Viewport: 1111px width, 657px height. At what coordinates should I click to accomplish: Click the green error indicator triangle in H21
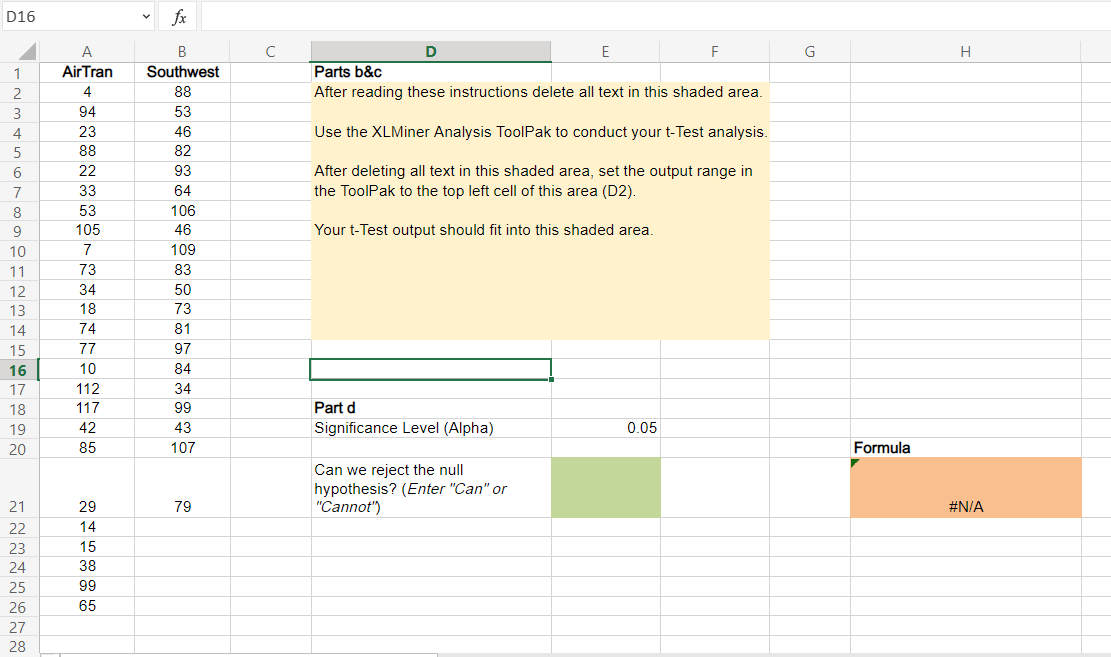[855, 463]
